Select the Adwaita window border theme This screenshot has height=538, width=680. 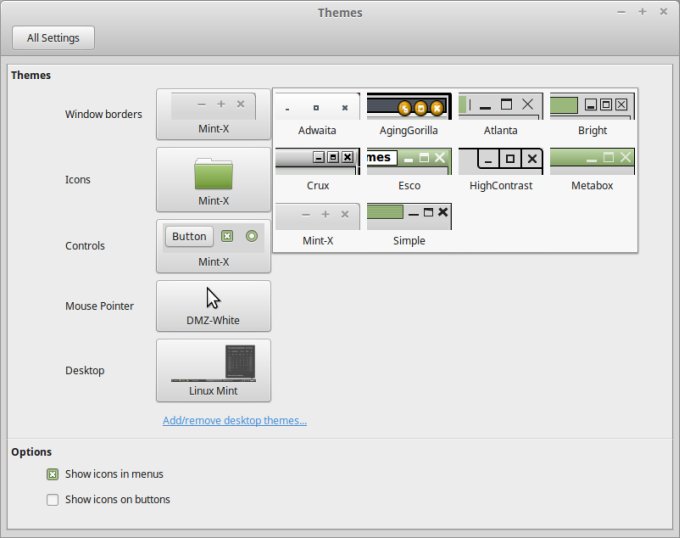click(317, 116)
